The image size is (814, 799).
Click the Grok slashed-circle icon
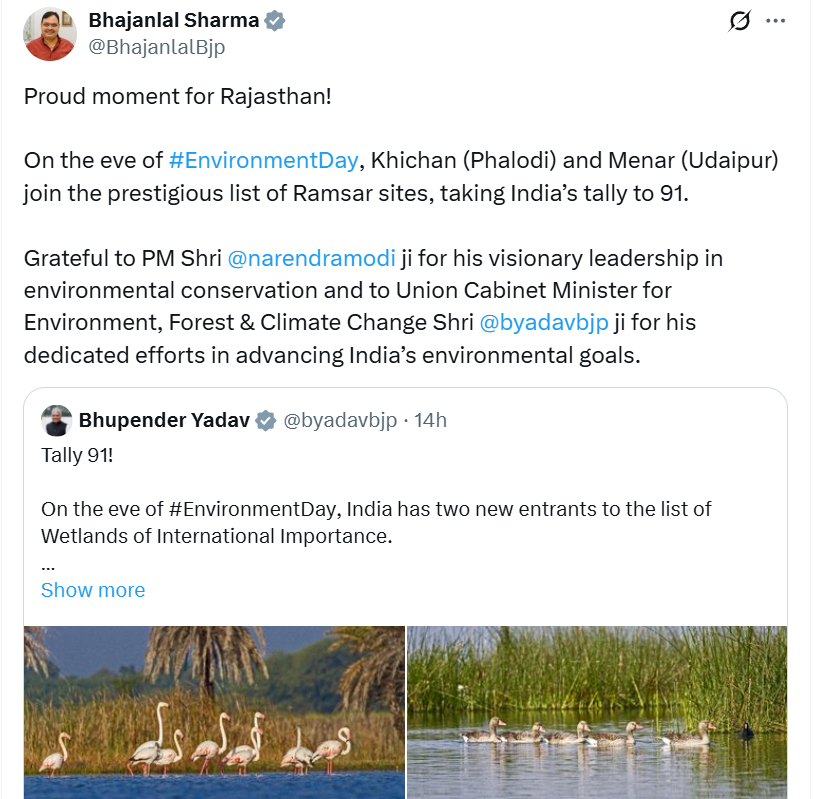pos(739,21)
